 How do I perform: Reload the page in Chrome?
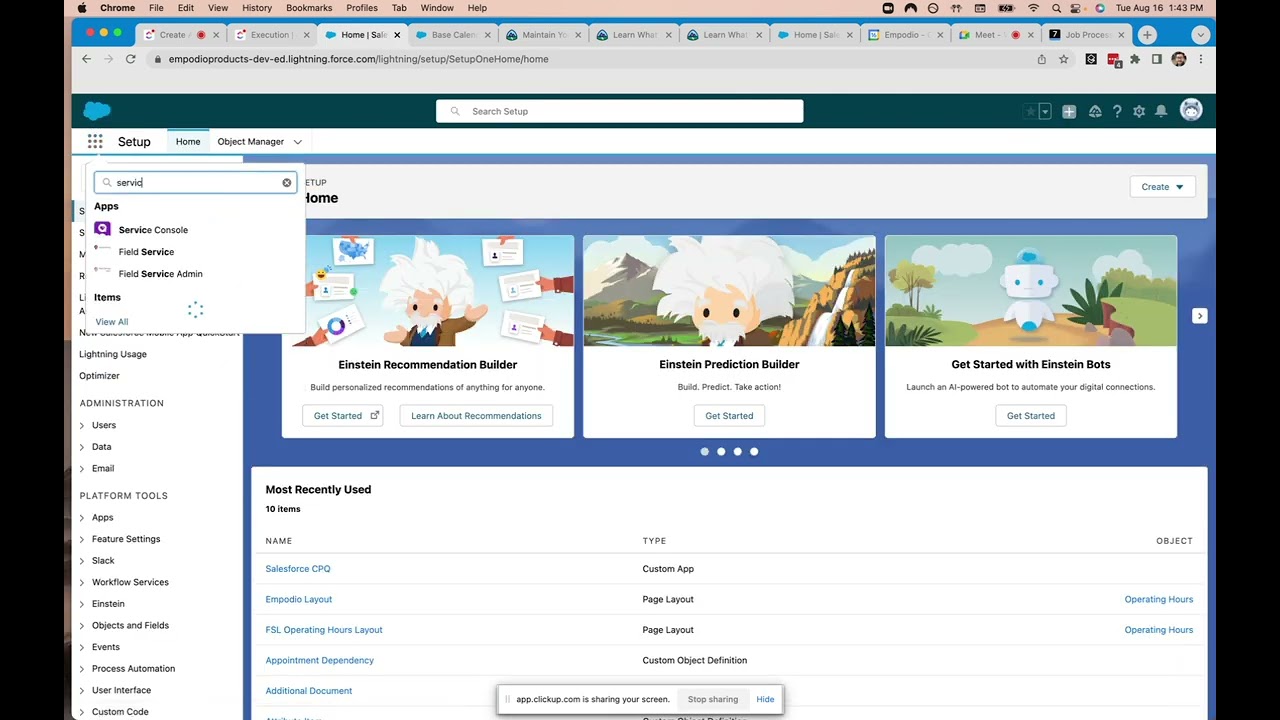(130, 59)
